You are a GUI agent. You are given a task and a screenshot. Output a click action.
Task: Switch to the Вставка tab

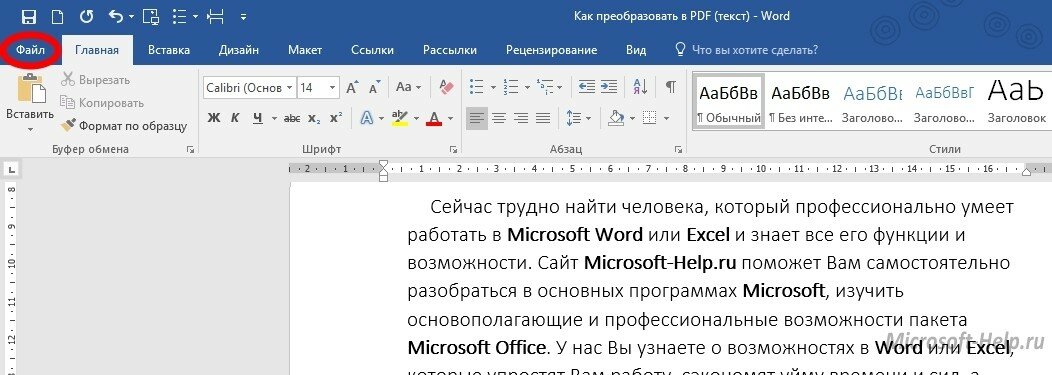coord(169,50)
